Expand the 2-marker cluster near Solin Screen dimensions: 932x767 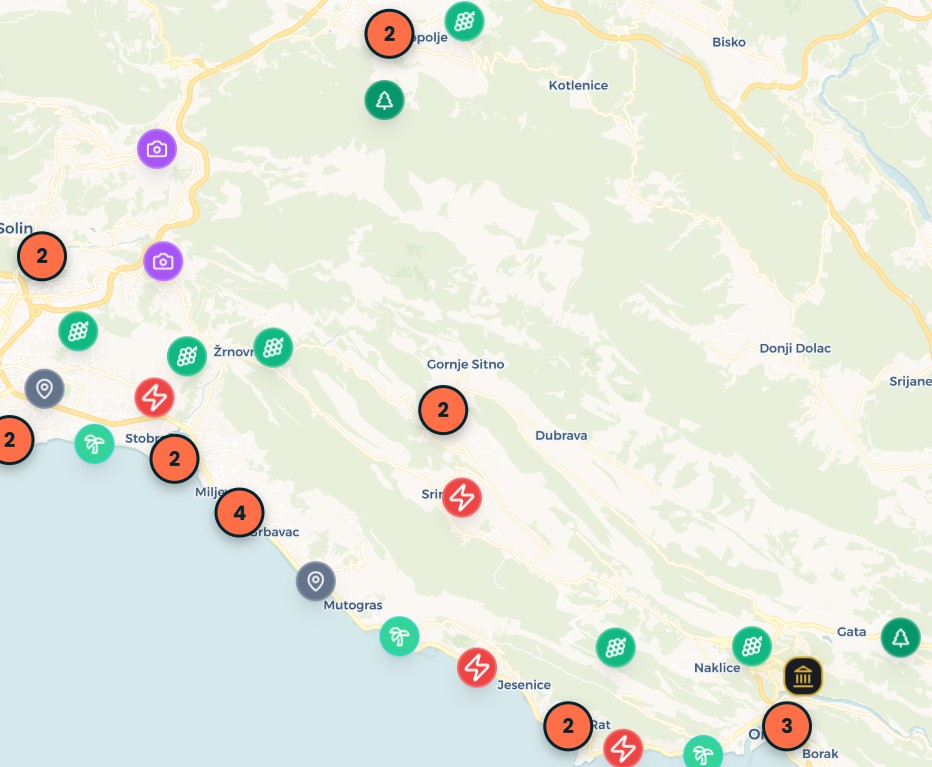[x=42, y=256]
